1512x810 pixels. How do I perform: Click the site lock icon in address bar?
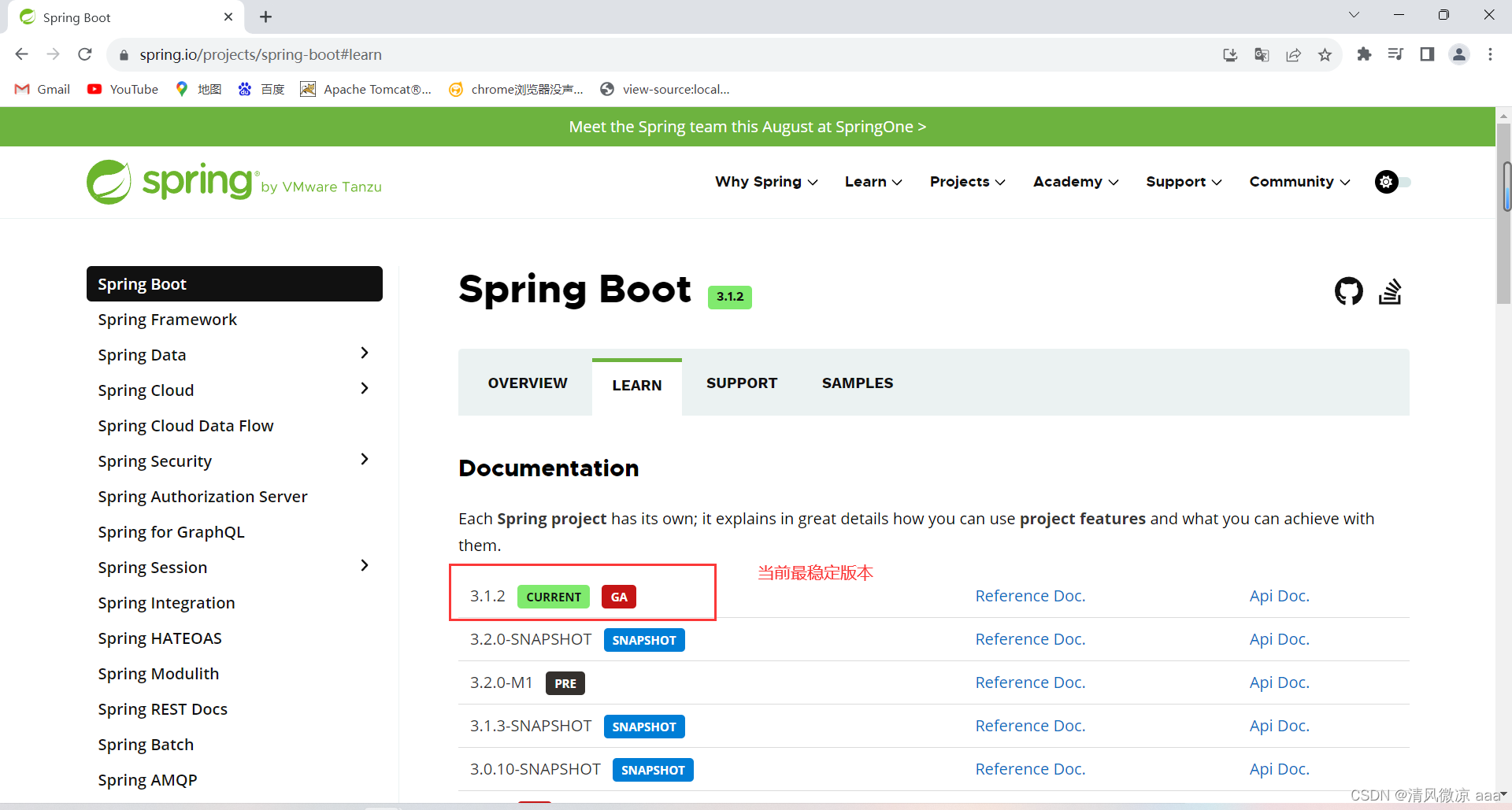click(123, 55)
